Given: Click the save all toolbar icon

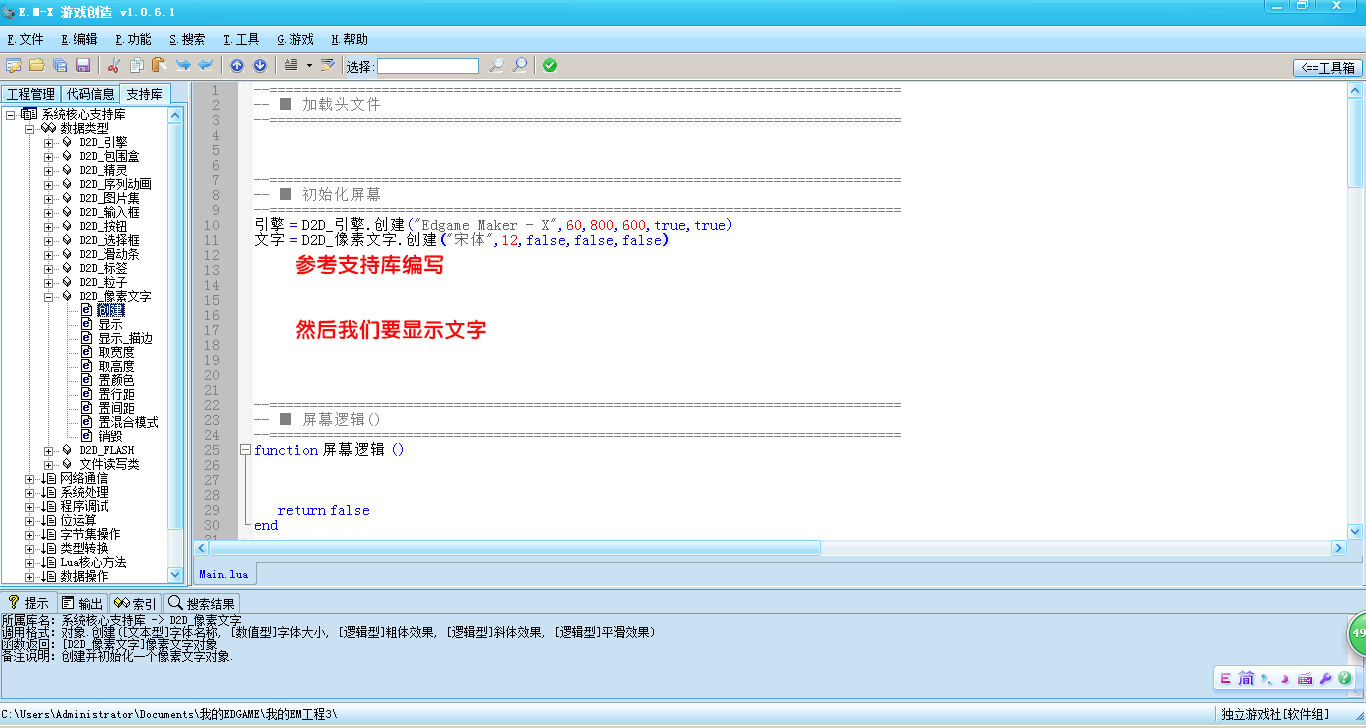Looking at the screenshot, I should (60, 66).
